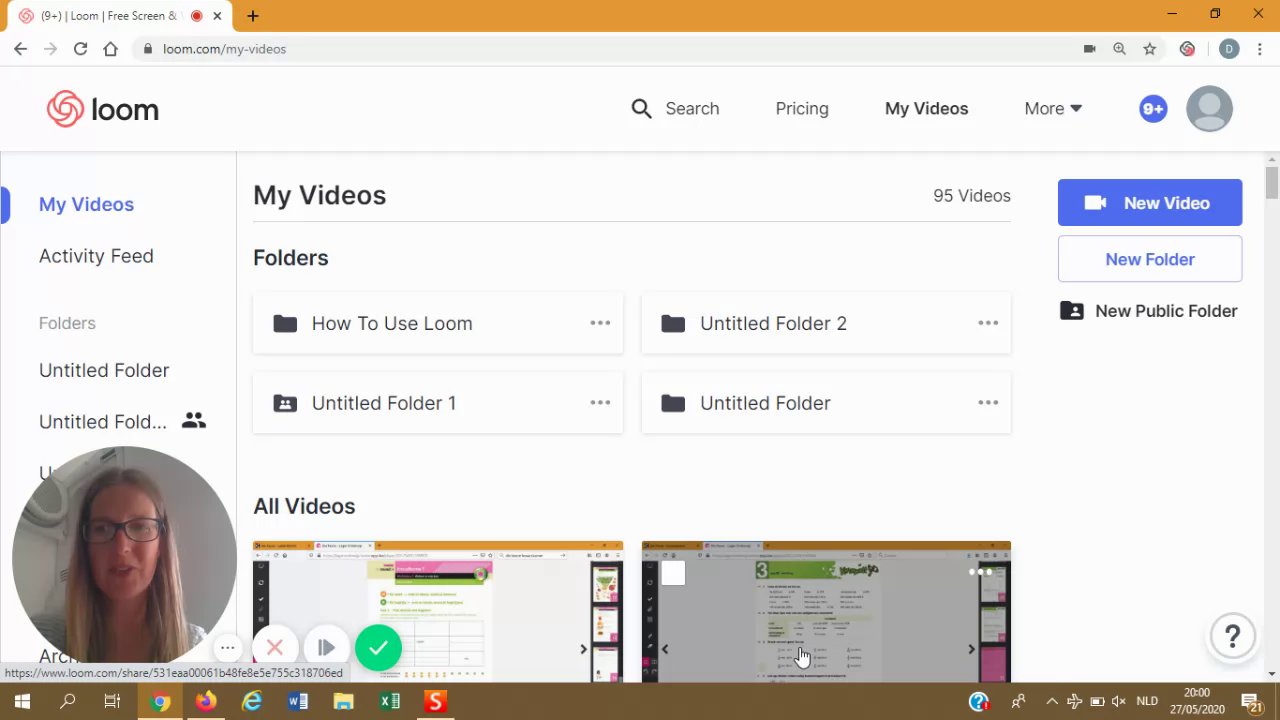Select My Videos in the sidebar
Image resolution: width=1280 pixels, height=720 pixels.
pos(86,204)
